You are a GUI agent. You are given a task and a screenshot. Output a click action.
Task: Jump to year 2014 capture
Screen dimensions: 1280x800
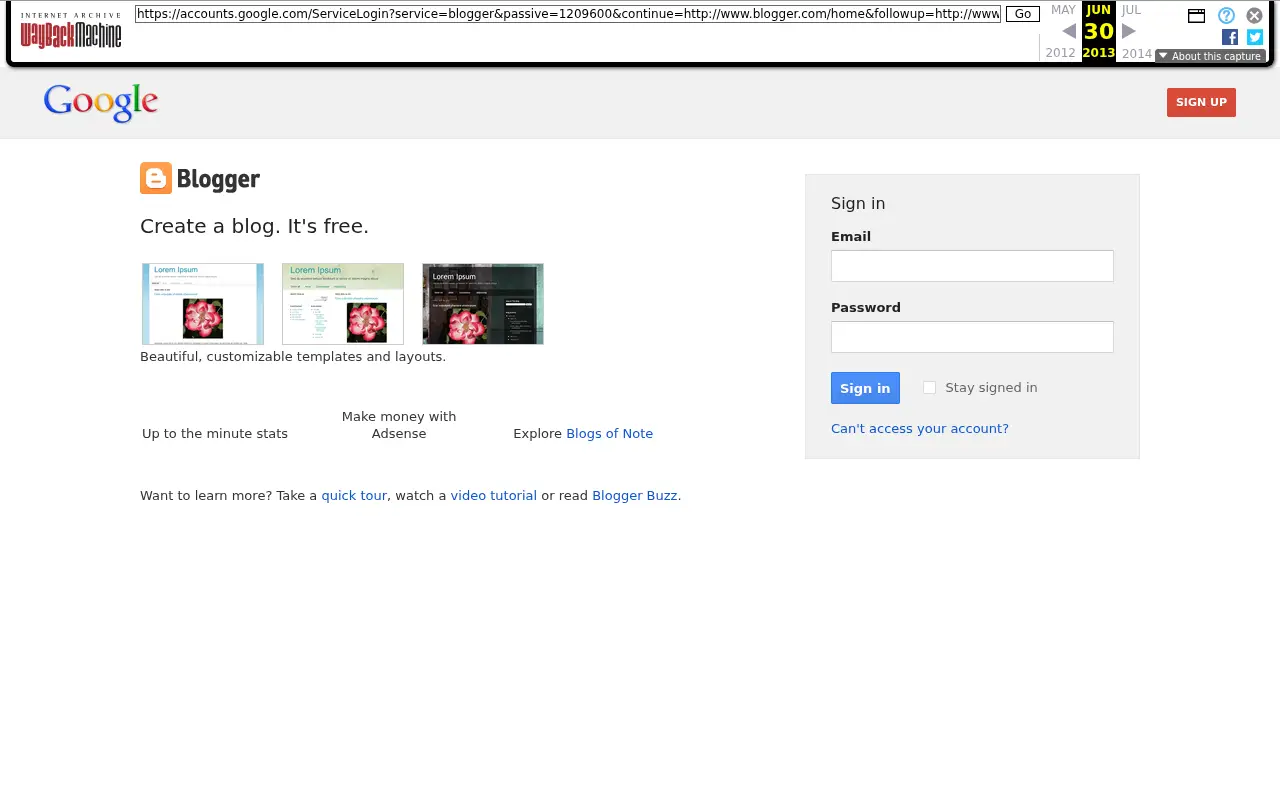point(1137,53)
